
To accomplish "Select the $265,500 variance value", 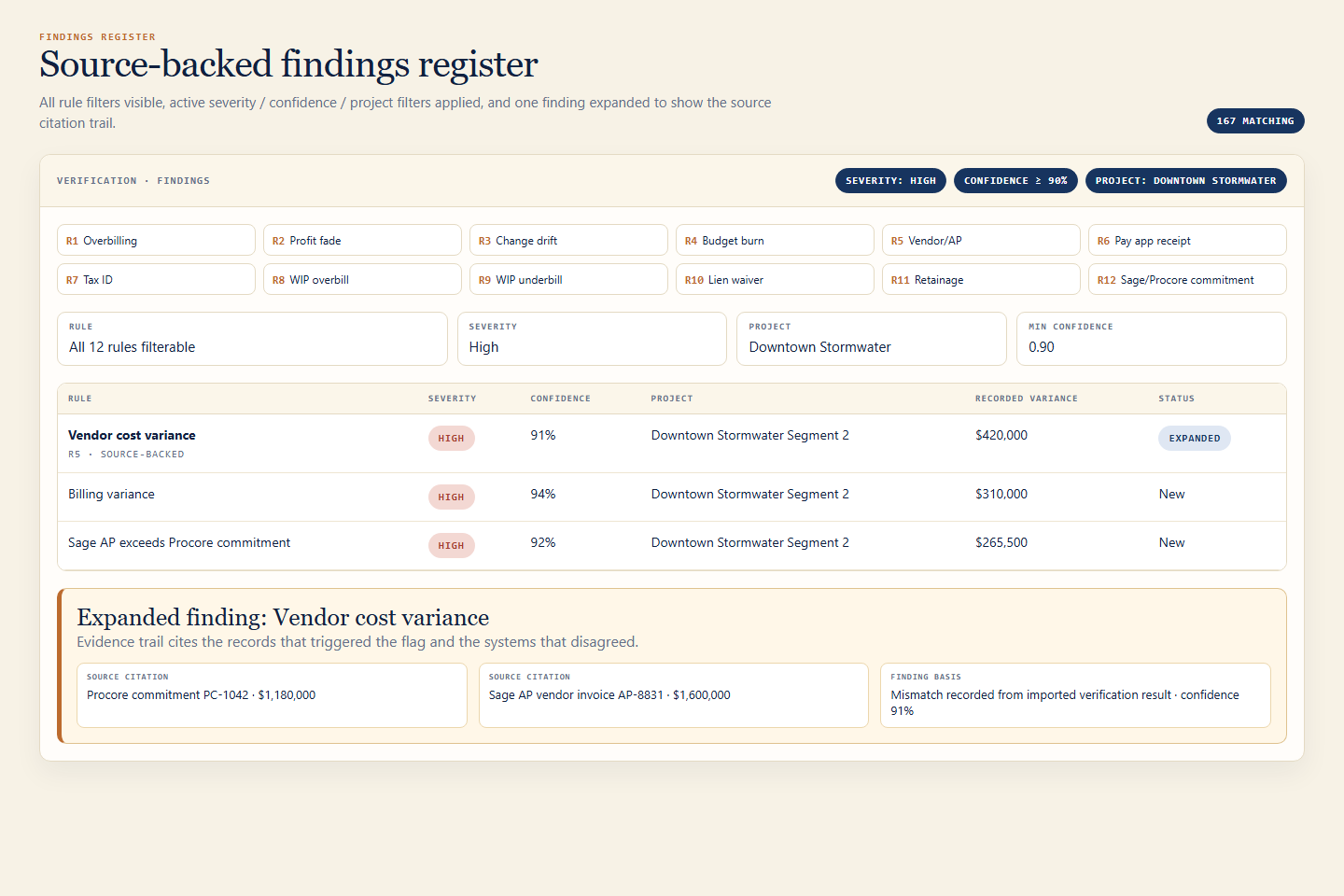I will tap(1001, 542).
